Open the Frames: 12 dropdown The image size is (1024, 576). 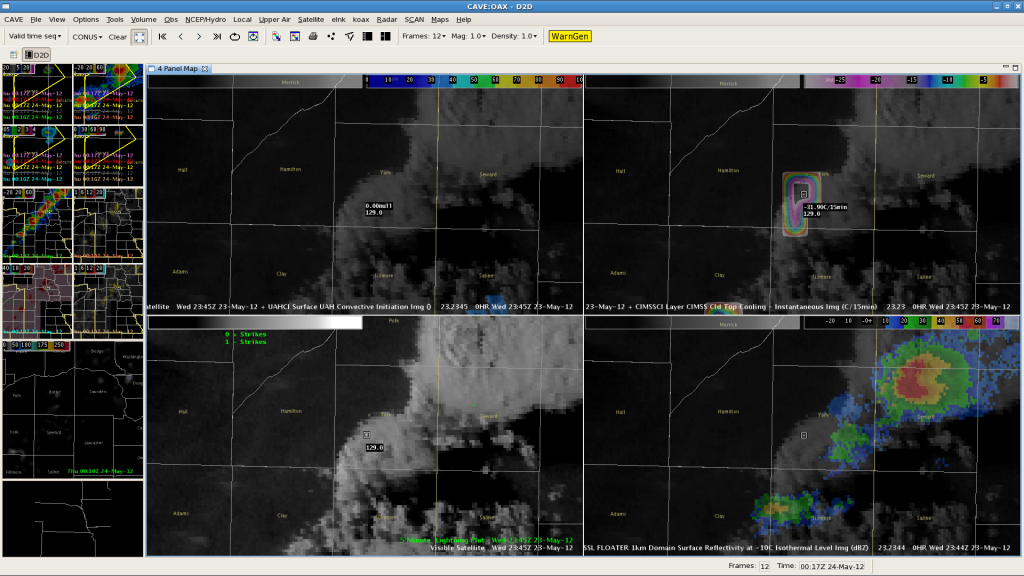[x=423, y=36]
